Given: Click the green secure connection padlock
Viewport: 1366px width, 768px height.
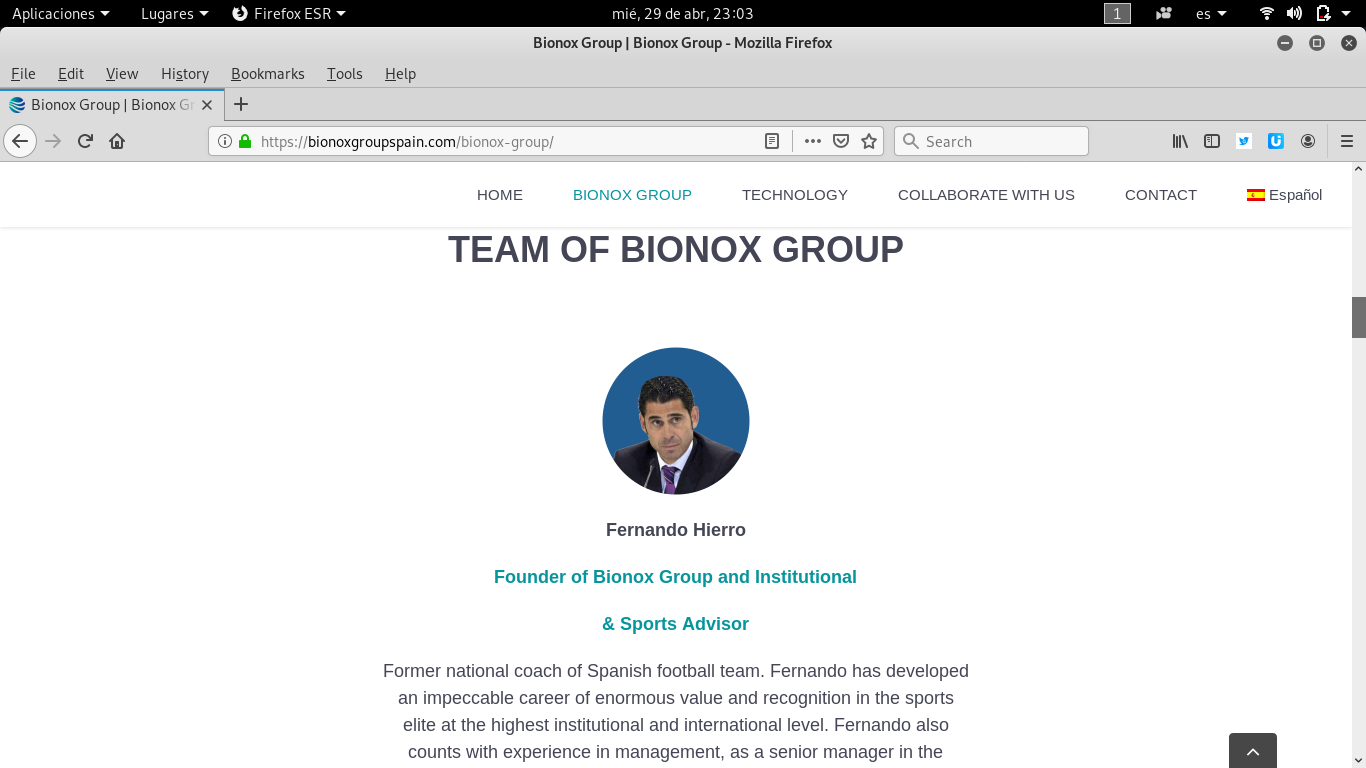Looking at the screenshot, I should point(245,141).
